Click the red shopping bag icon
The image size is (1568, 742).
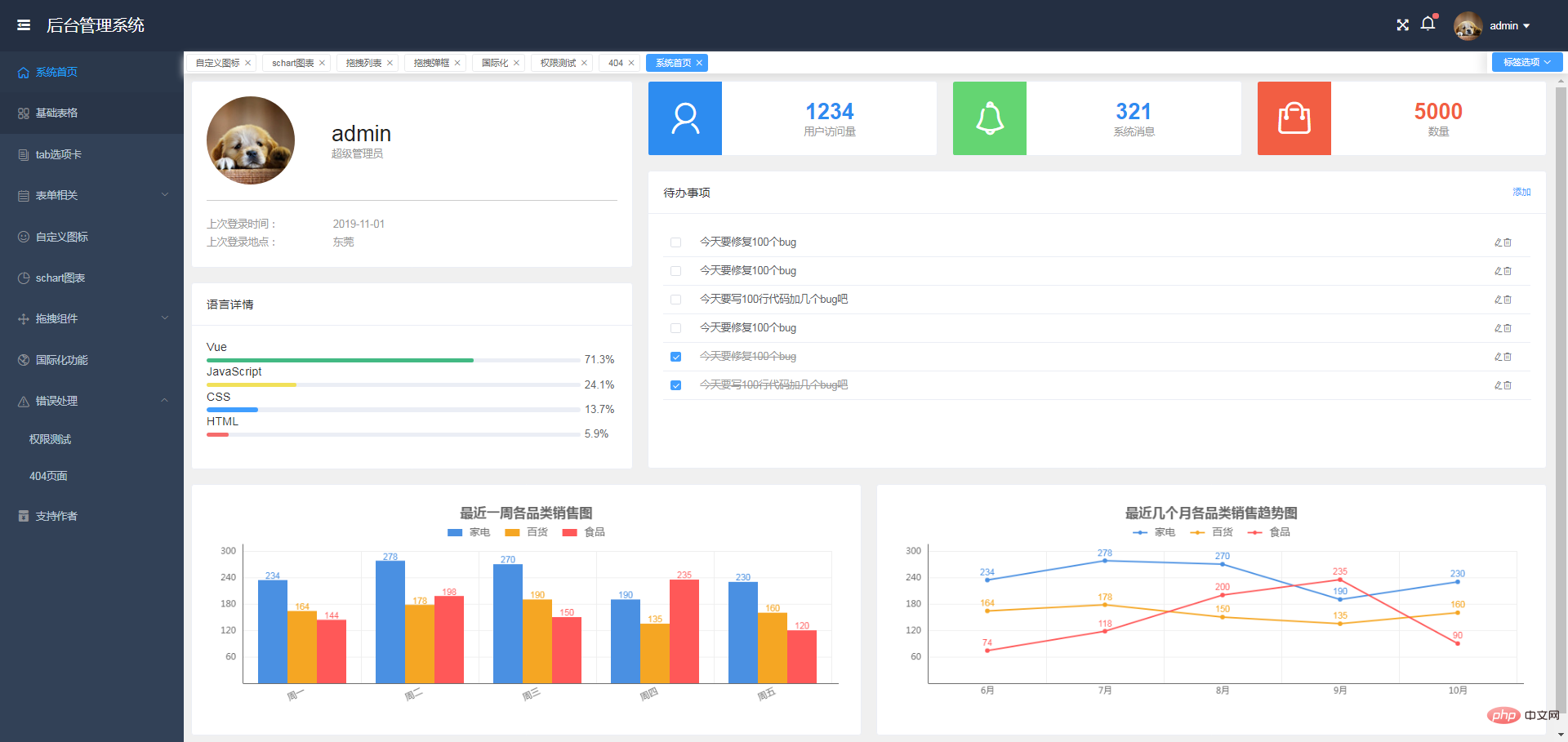pos(1294,118)
